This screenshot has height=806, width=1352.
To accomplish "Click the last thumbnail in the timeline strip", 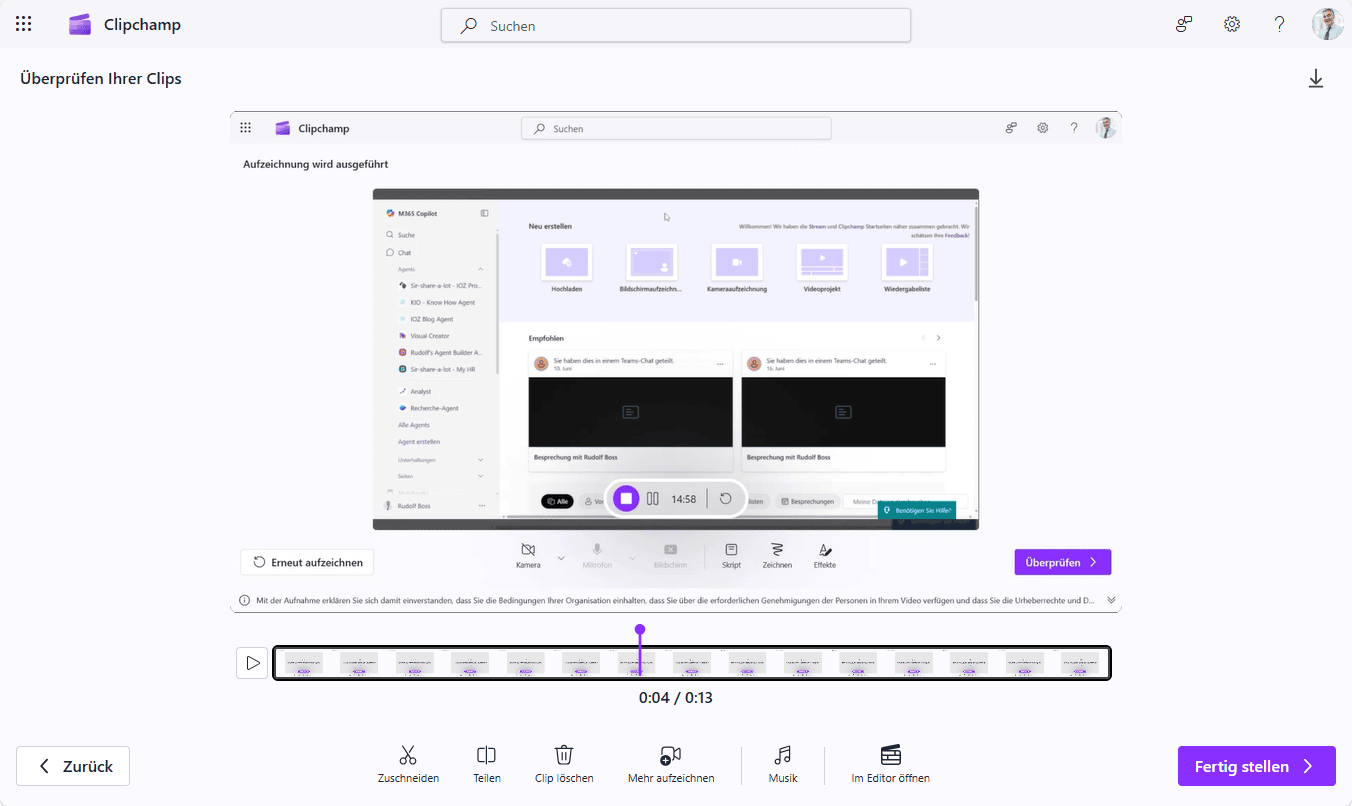I will pos(1080,663).
